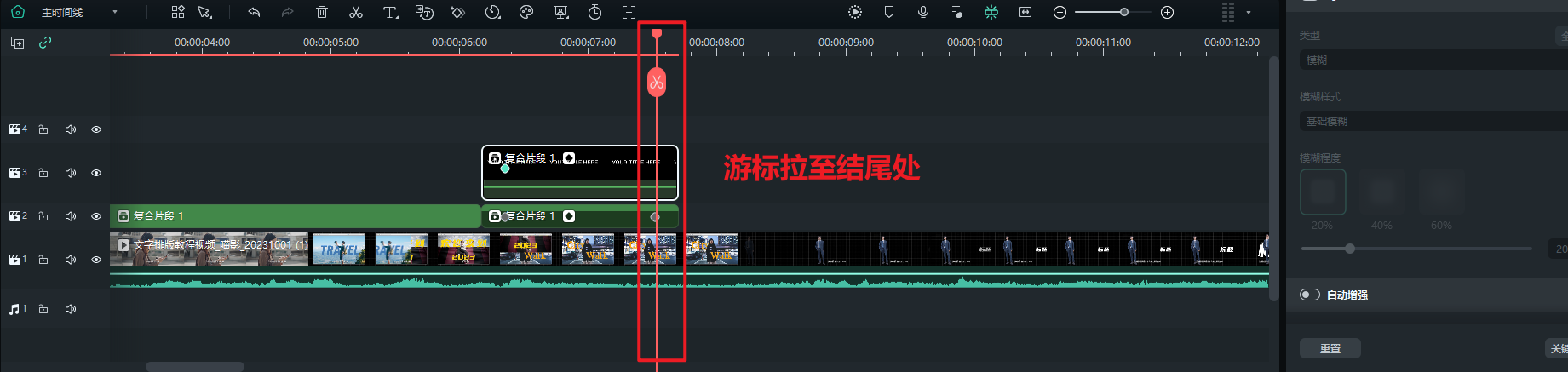Hide video track 2 with eye icon

(96, 216)
